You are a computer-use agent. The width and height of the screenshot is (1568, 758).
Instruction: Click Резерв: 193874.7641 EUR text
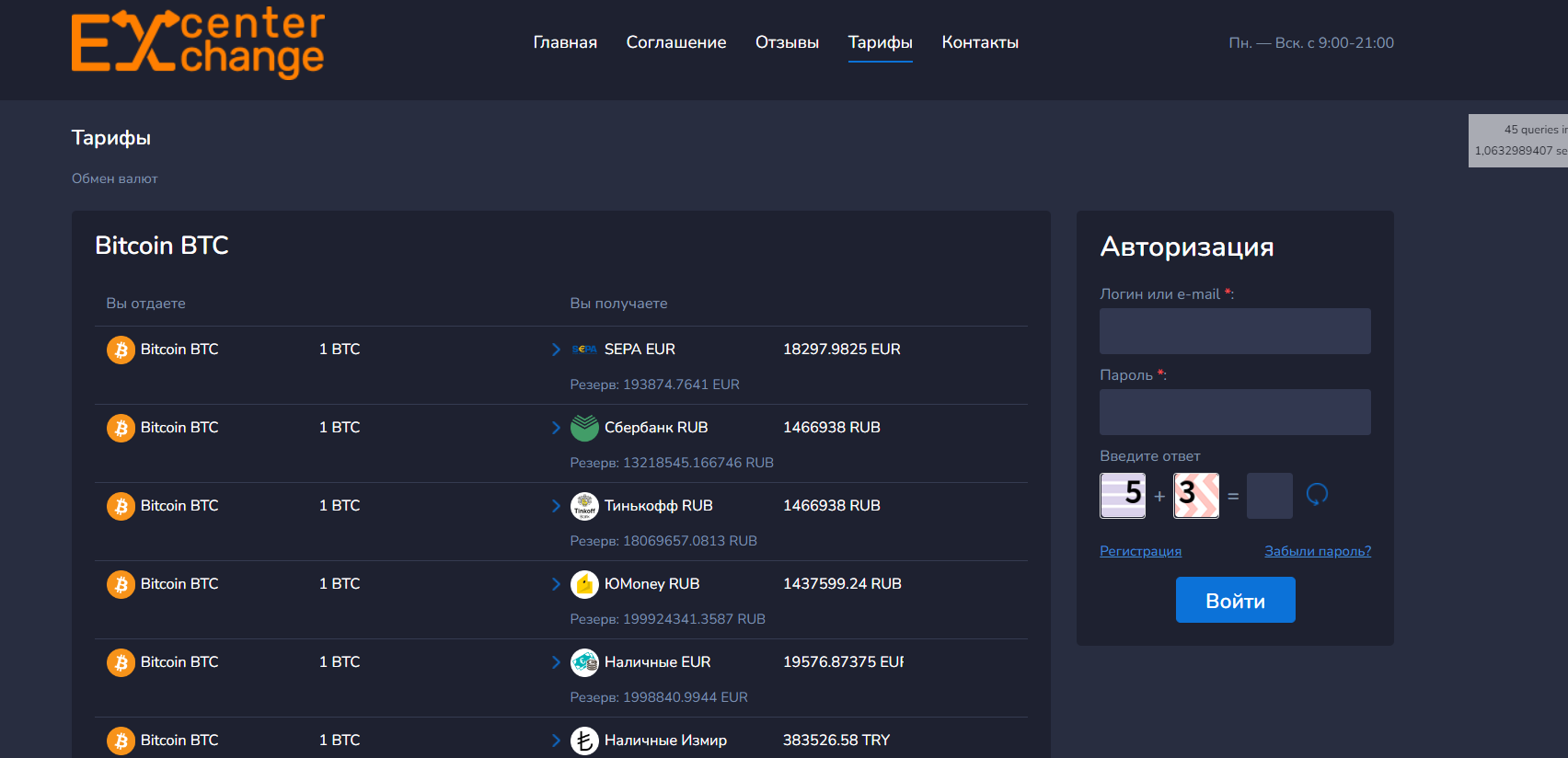[x=654, y=385]
